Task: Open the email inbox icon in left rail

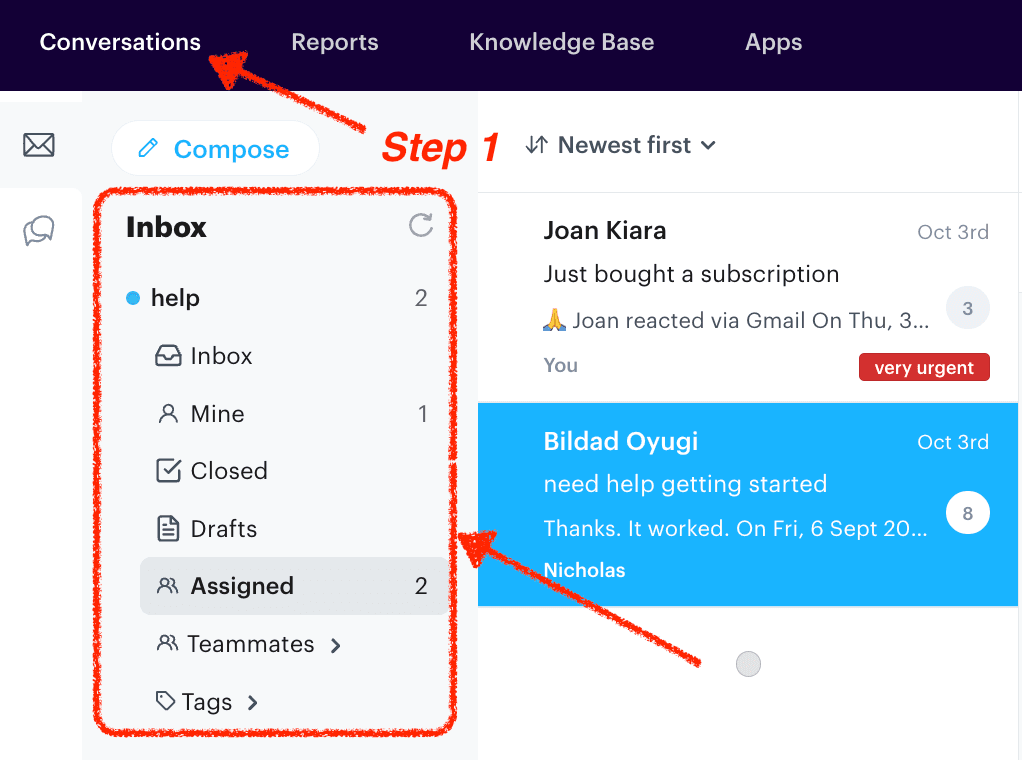Action: pos(39,145)
